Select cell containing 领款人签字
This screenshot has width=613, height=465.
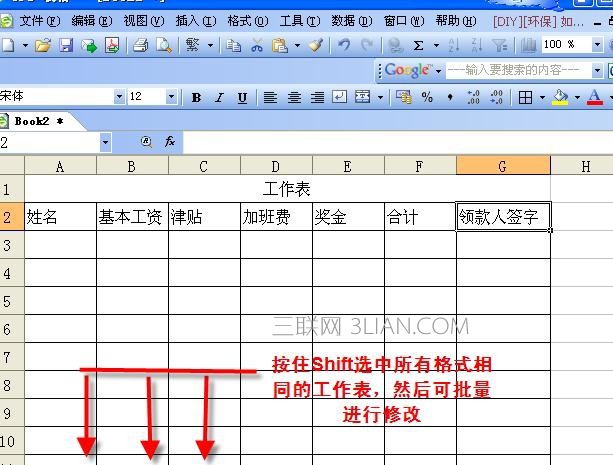[503, 217]
